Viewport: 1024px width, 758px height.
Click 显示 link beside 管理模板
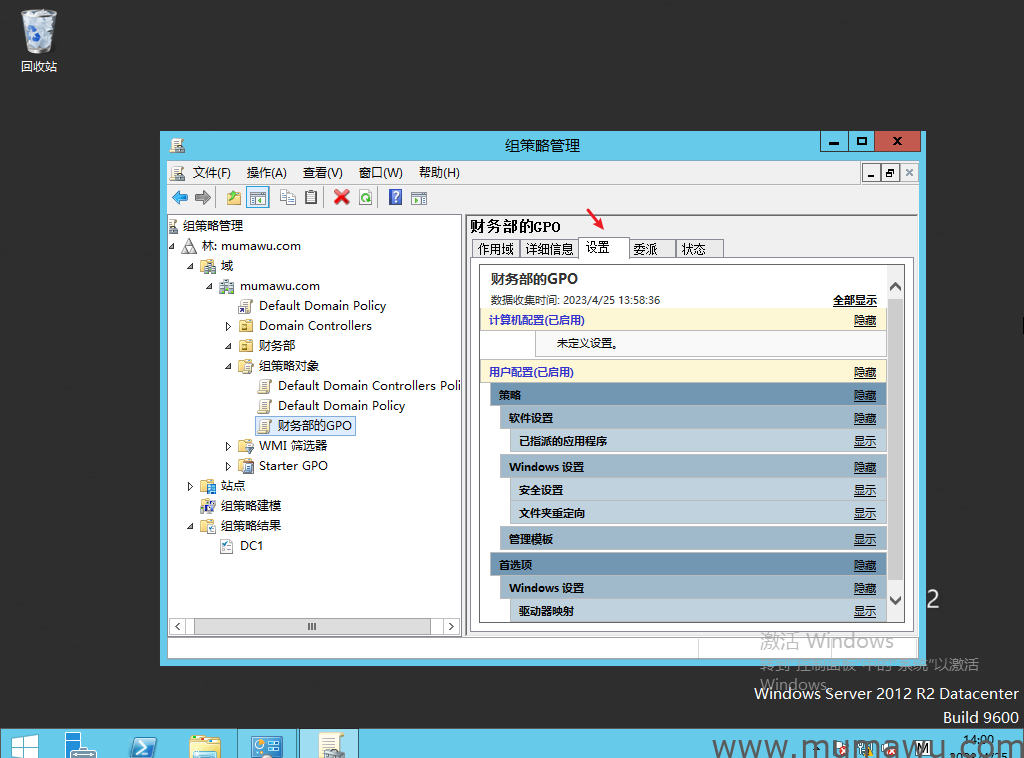click(864, 540)
